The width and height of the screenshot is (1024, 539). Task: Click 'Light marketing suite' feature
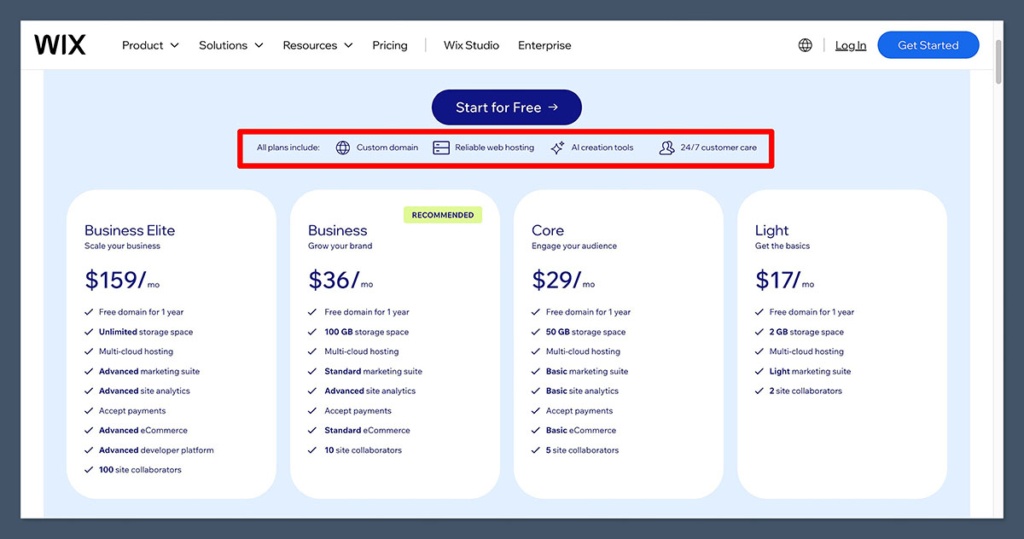(x=810, y=371)
